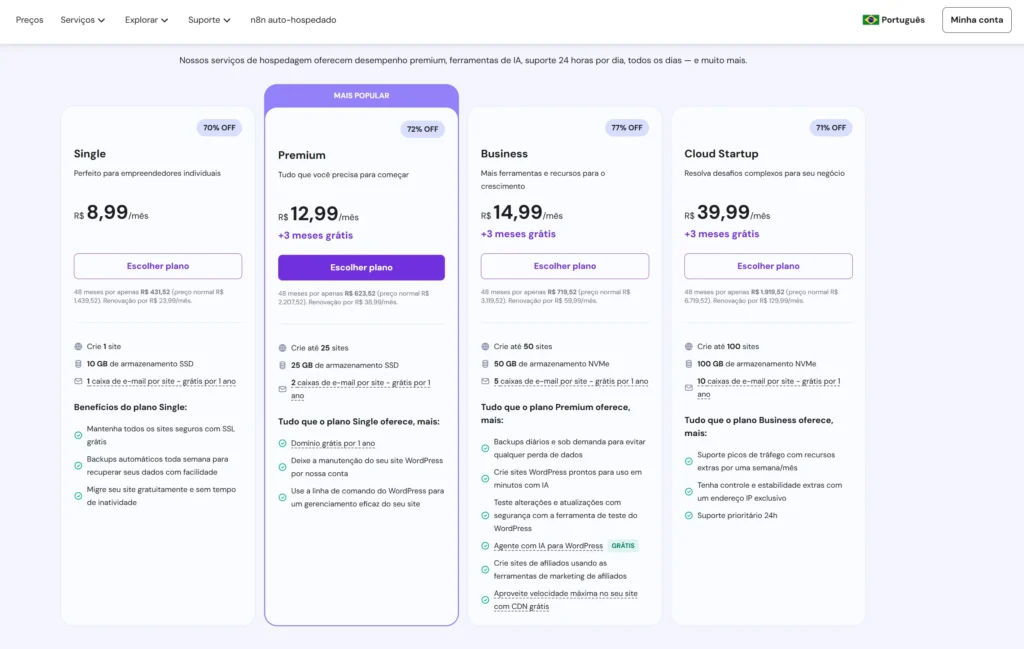
Task: Click checkmark beside 'Suporte prioritário 24h'
Action: (688, 516)
